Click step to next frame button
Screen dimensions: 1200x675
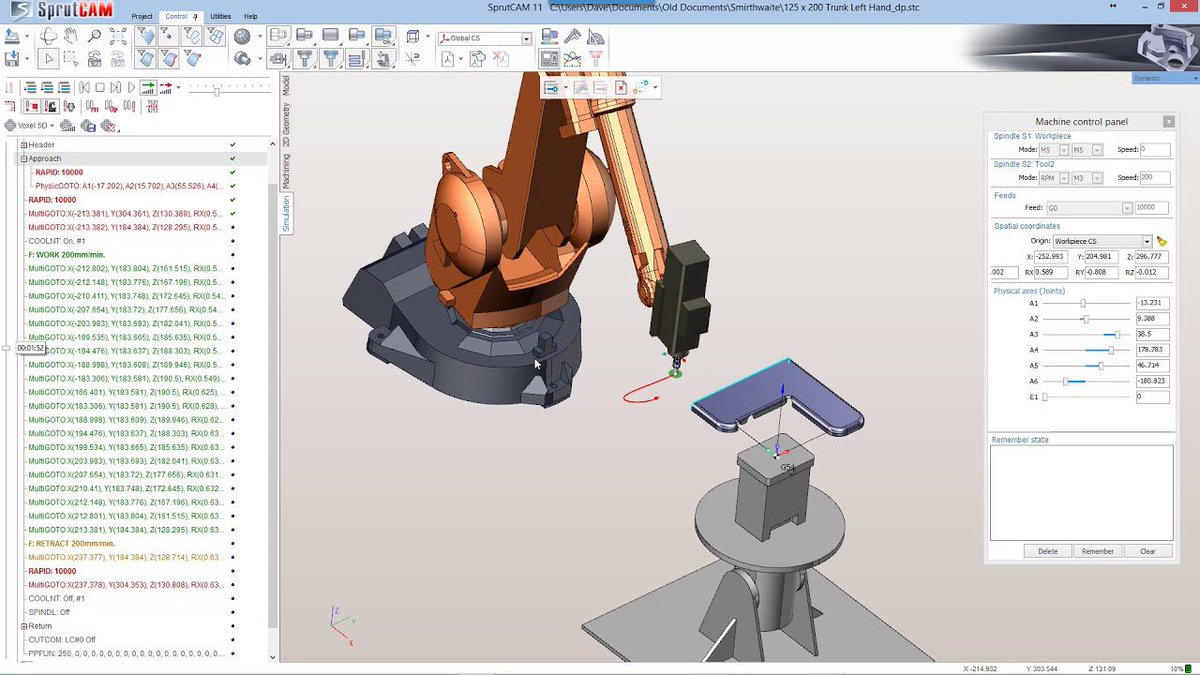pyautogui.click(x=116, y=87)
